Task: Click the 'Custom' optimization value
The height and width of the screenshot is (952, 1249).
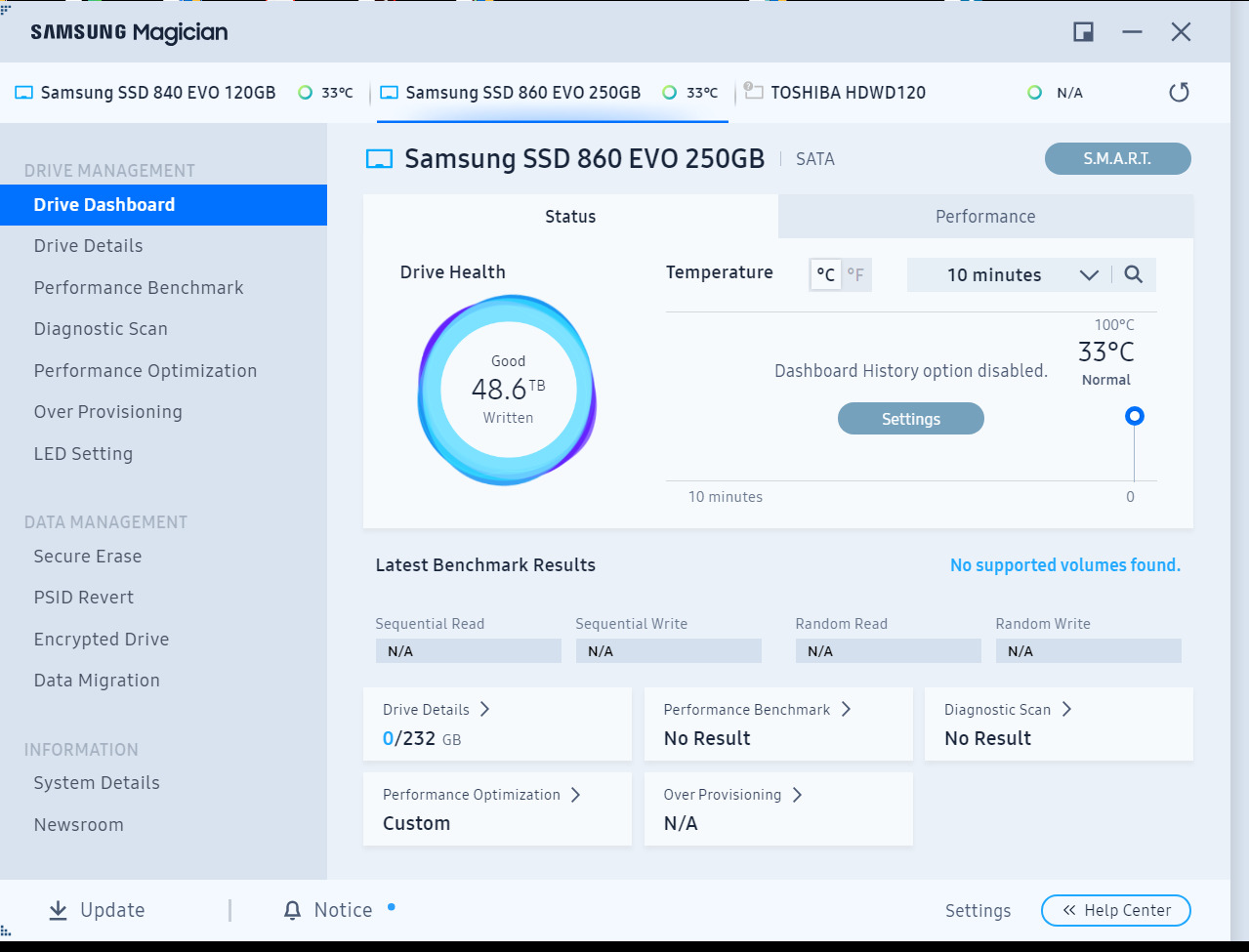Action: coord(417,824)
